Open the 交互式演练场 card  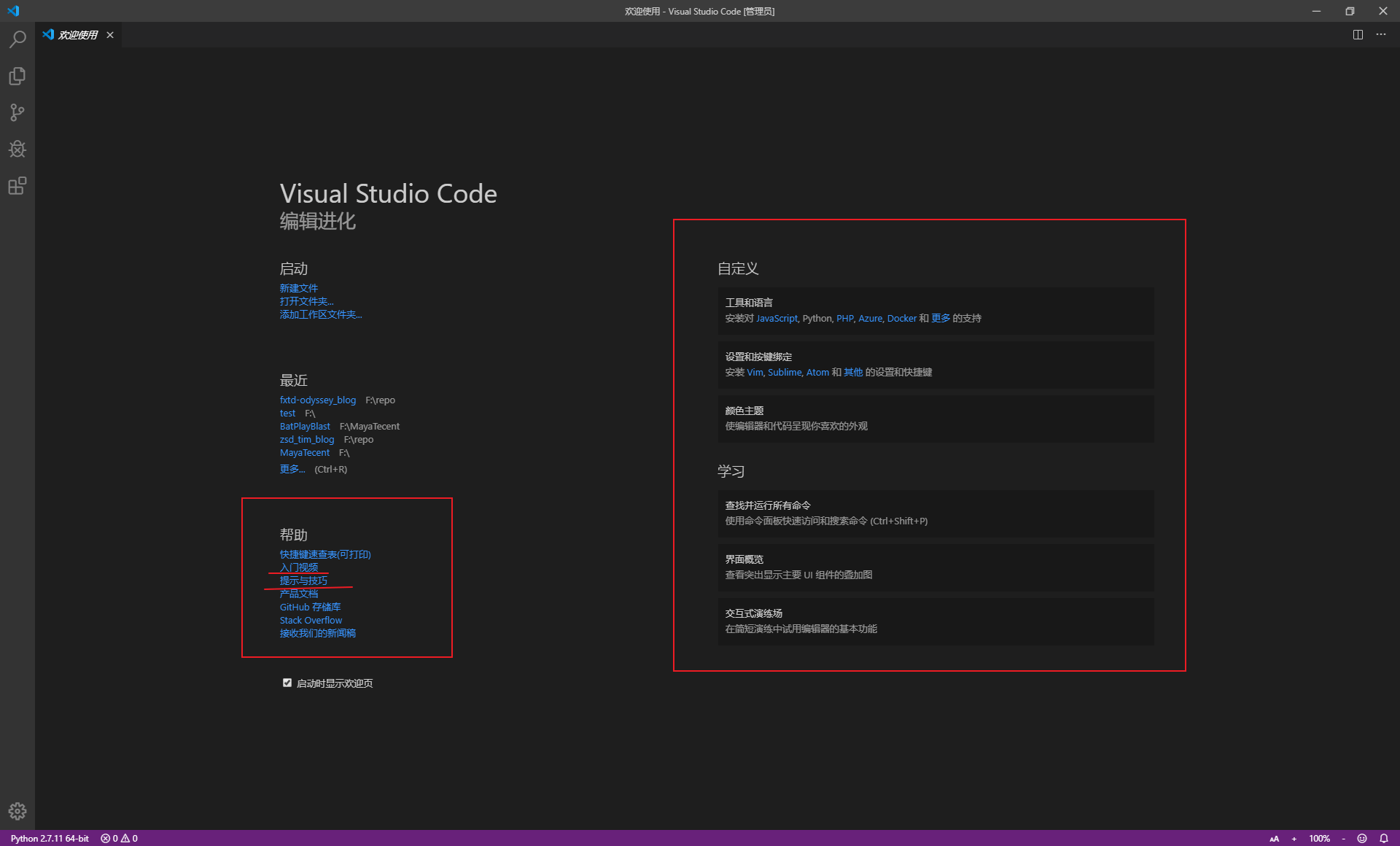pyautogui.click(x=936, y=621)
